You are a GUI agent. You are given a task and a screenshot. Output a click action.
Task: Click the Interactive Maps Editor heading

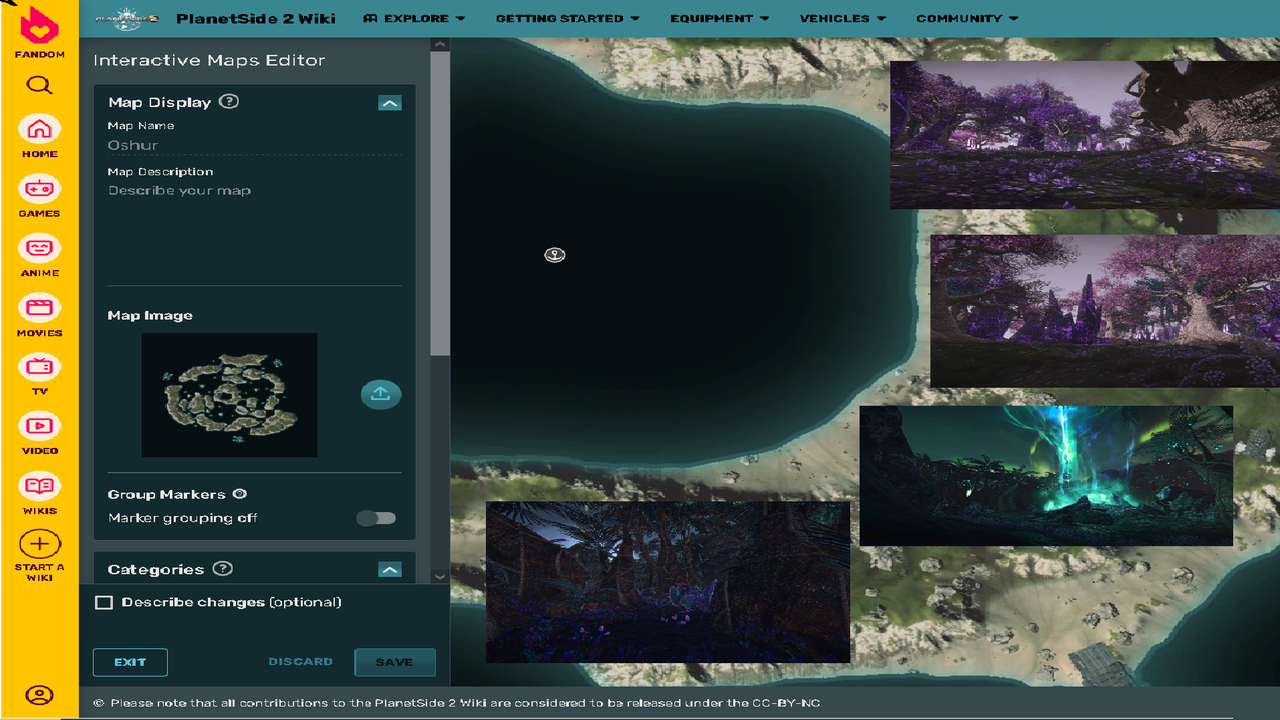[x=209, y=60]
